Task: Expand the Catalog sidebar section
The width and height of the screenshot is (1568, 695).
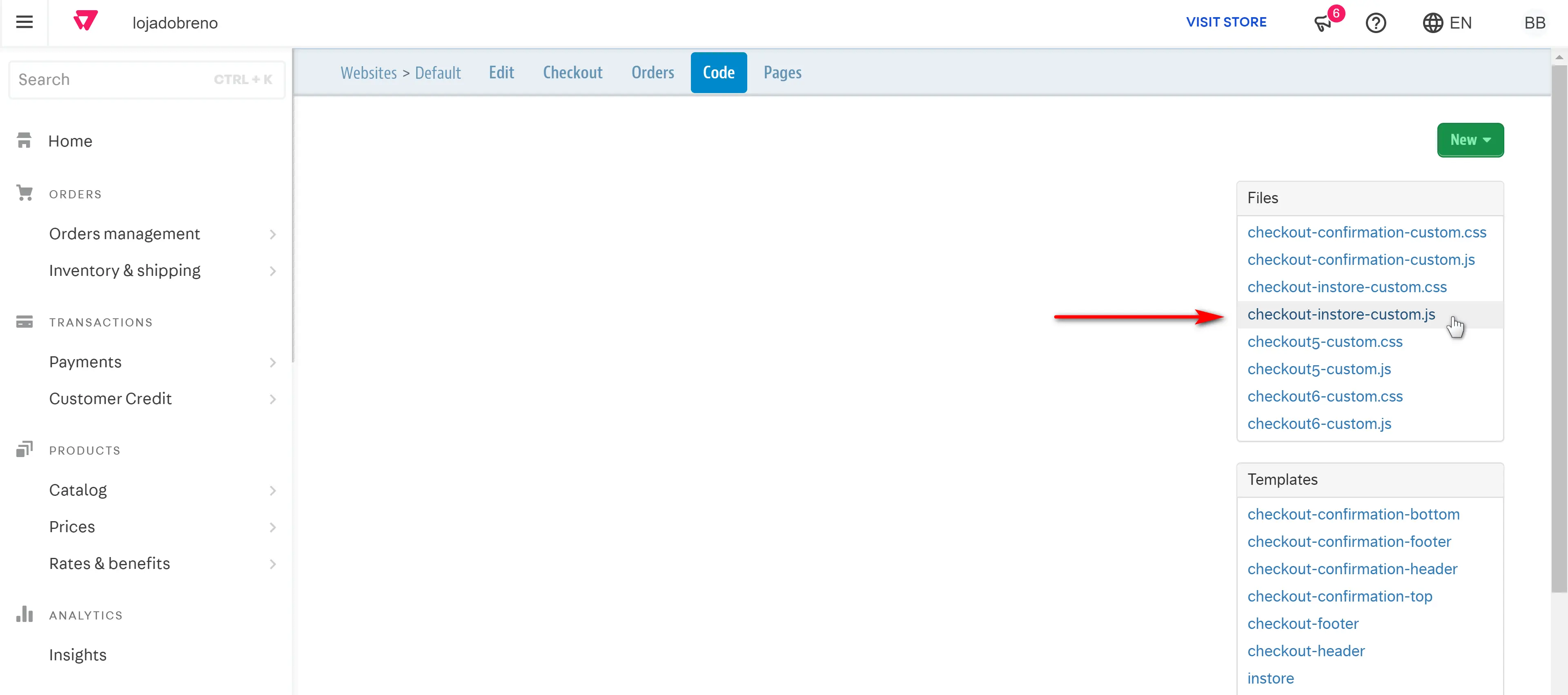Action: [x=273, y=491]
